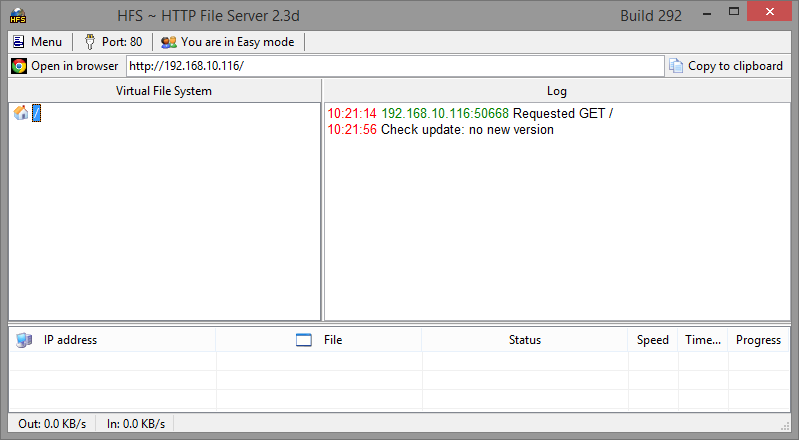799x440 pixels.
Task: Click log timestamp 10:21:14
Action: pyautogui.click(x=352, y=113)
